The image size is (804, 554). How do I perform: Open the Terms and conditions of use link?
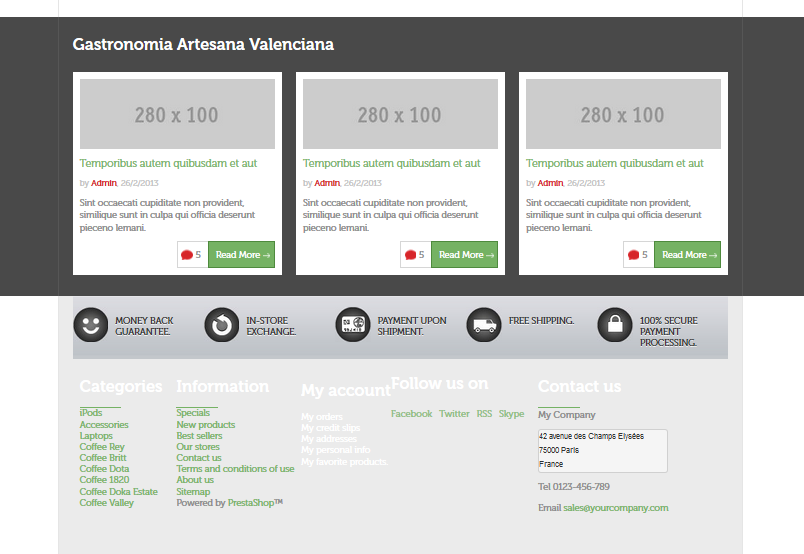235,469
